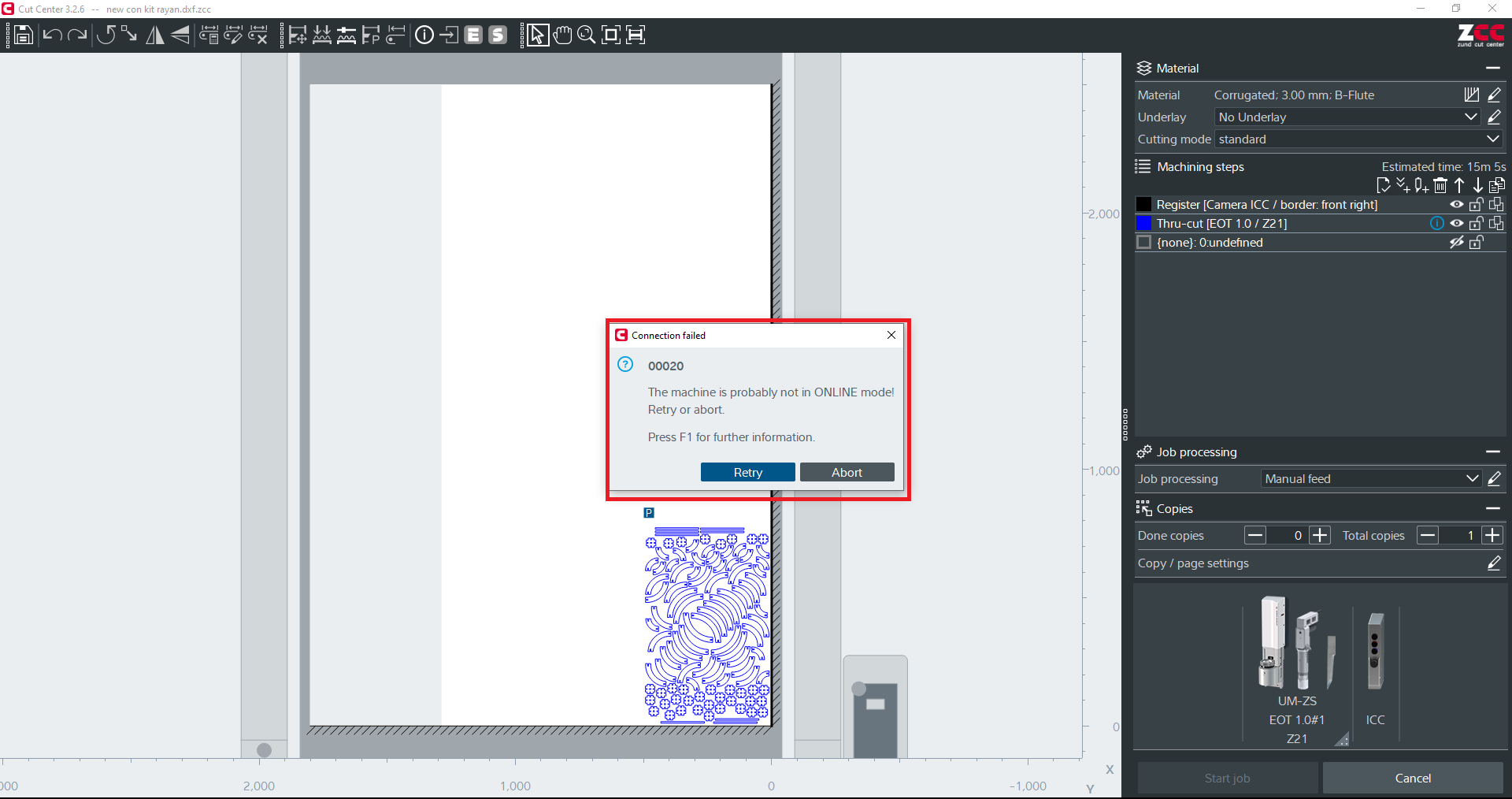Click the blue Thru-cut color swatch
Viewport: 1512px width, 799px height.
pyautogui.click(x=1144, y=223)
